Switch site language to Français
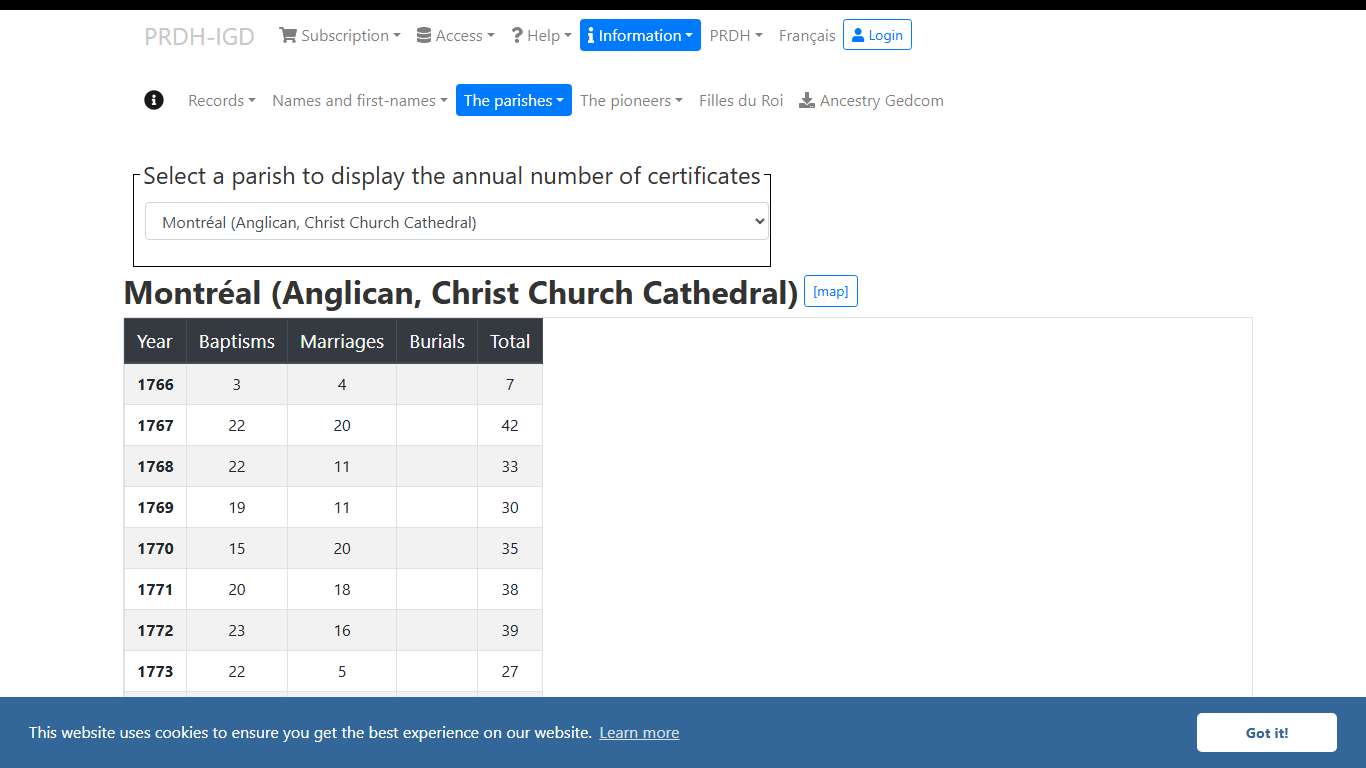The image size is (1366, 768). 806,35
